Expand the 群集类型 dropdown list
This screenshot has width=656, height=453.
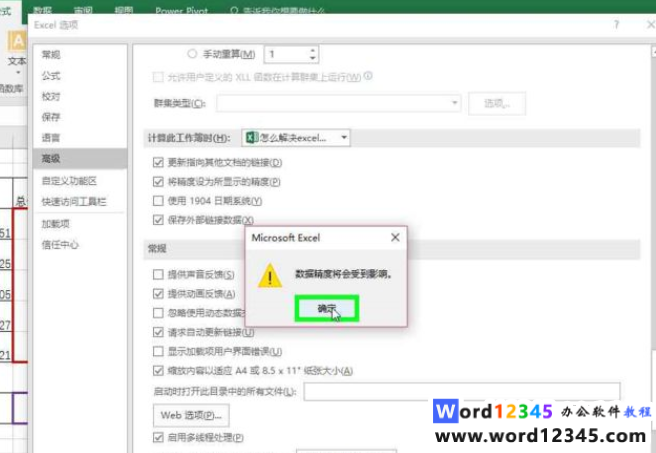pos(455,102)
